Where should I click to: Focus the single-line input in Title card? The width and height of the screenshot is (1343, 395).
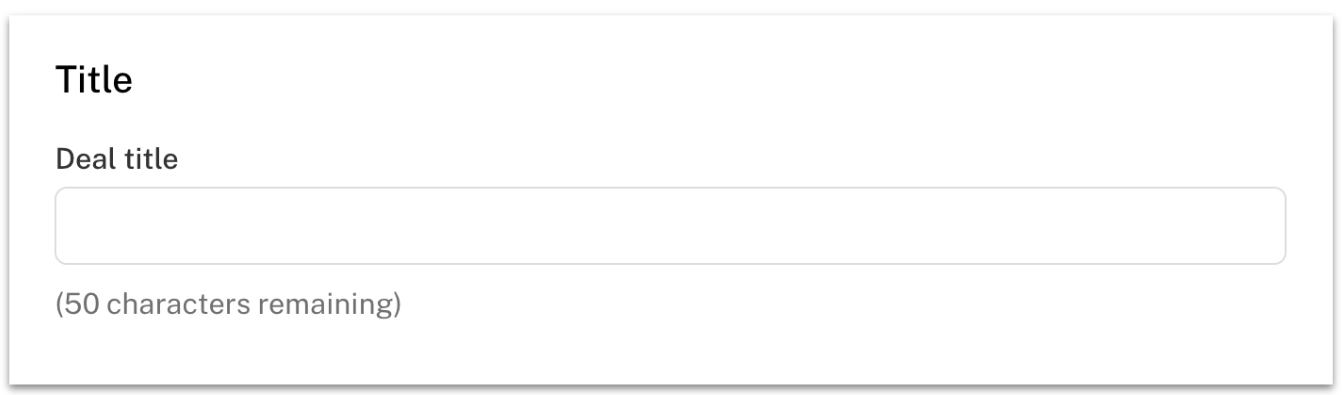[x=670, y=226]
